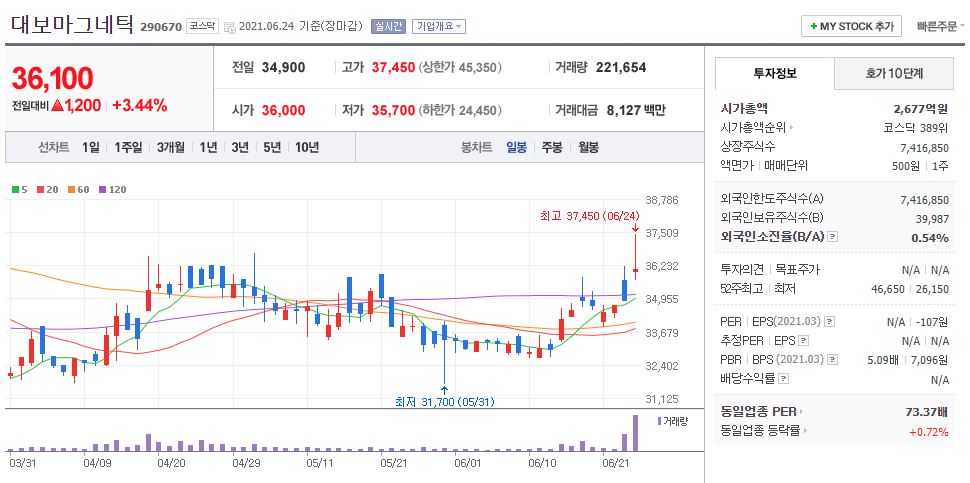Click the arrow icon next to 동일업종 PER
This screenshot has width=970, height=483.
(x=802, y=412)
